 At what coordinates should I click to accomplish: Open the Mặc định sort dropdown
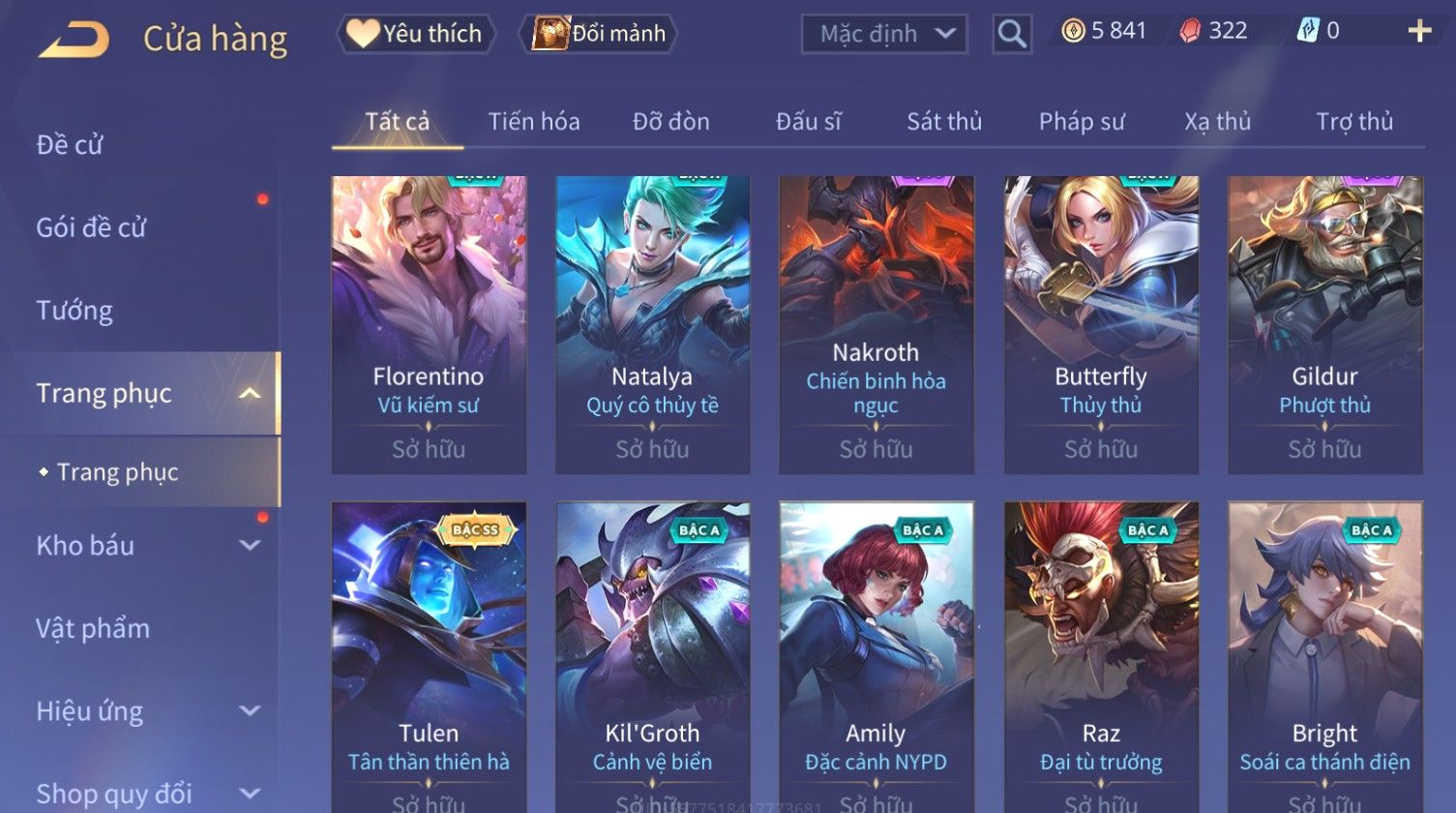pos(884,35)
